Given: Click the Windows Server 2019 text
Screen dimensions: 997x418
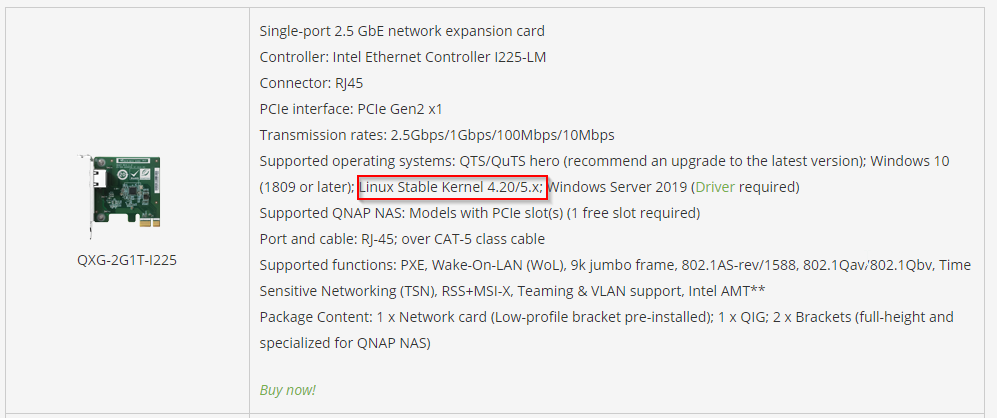Looking at the screenshot, I should click(615, 187).
